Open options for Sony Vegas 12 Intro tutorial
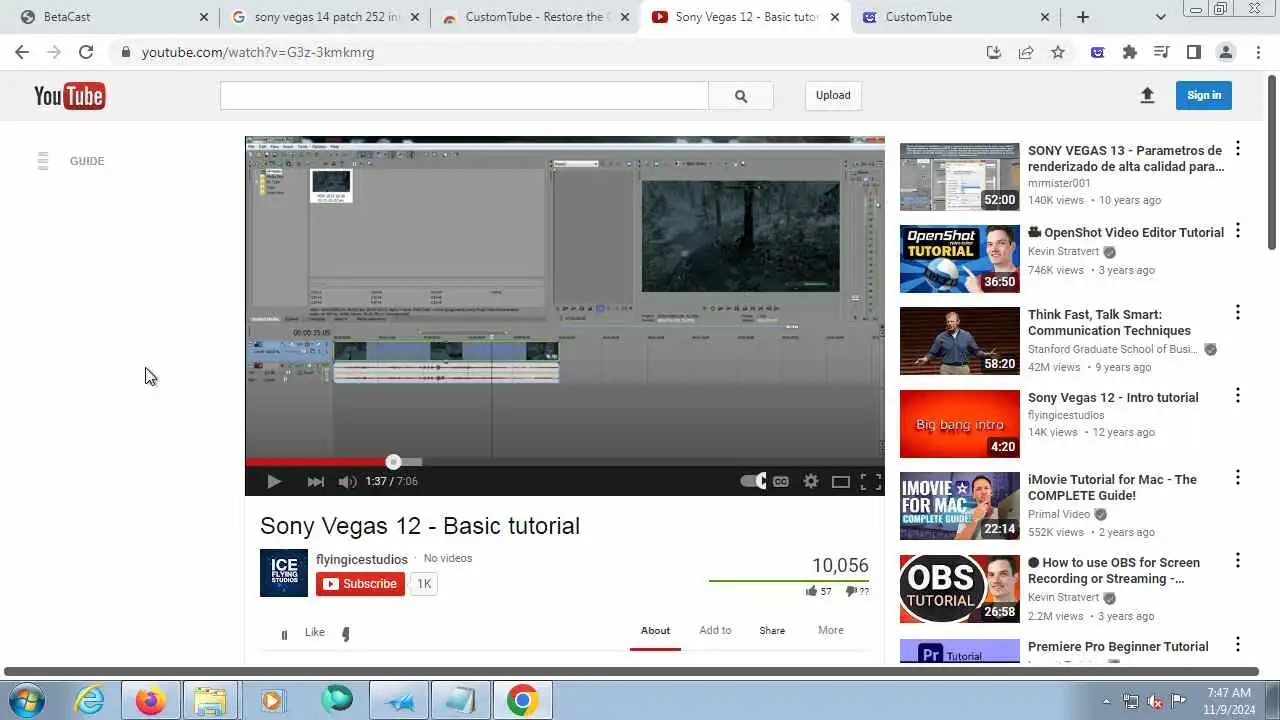1280x720 pixels. (x=1238, y=395)
